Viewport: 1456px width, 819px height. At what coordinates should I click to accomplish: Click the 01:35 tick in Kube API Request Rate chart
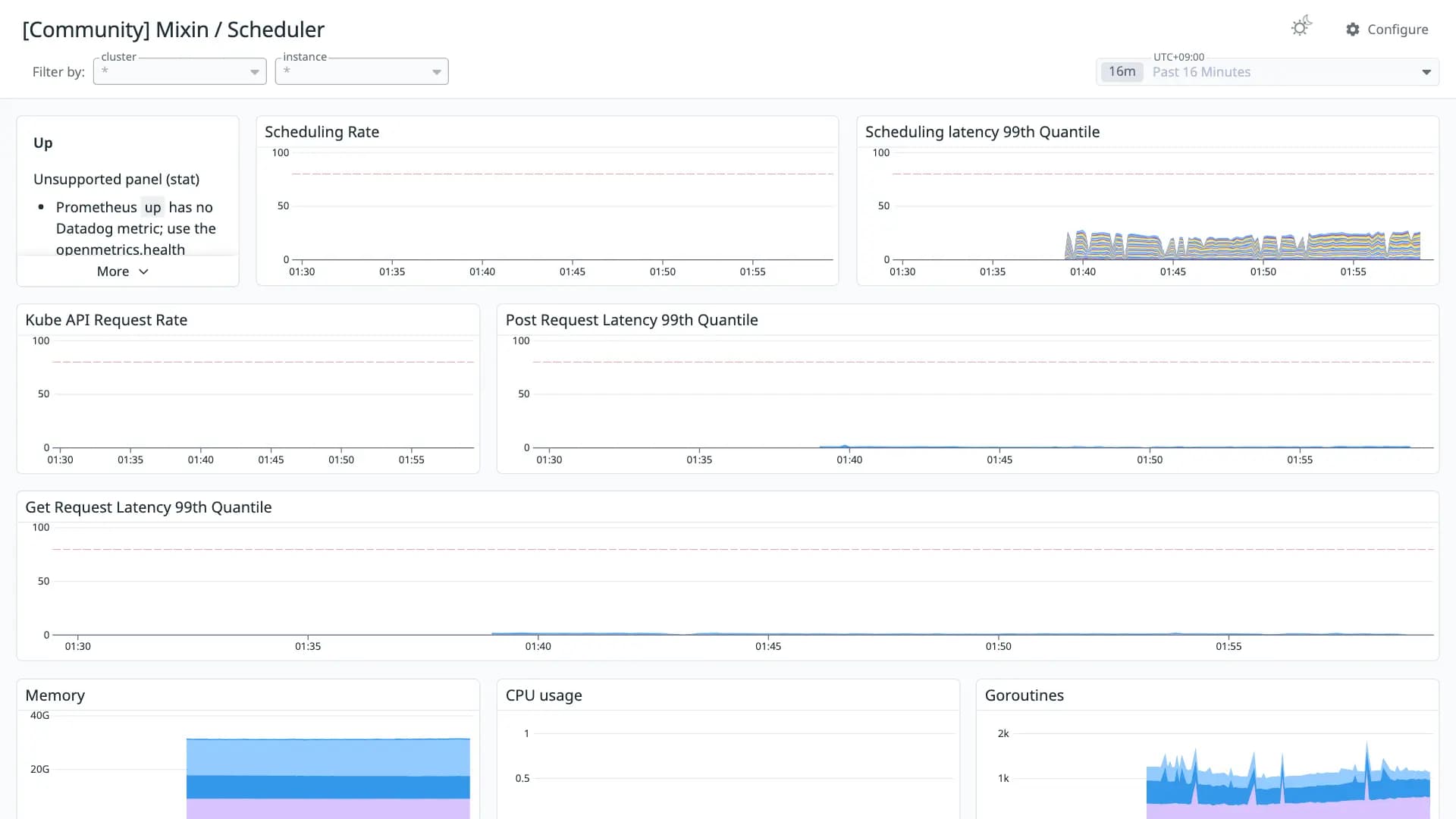[x=130, y=460]
